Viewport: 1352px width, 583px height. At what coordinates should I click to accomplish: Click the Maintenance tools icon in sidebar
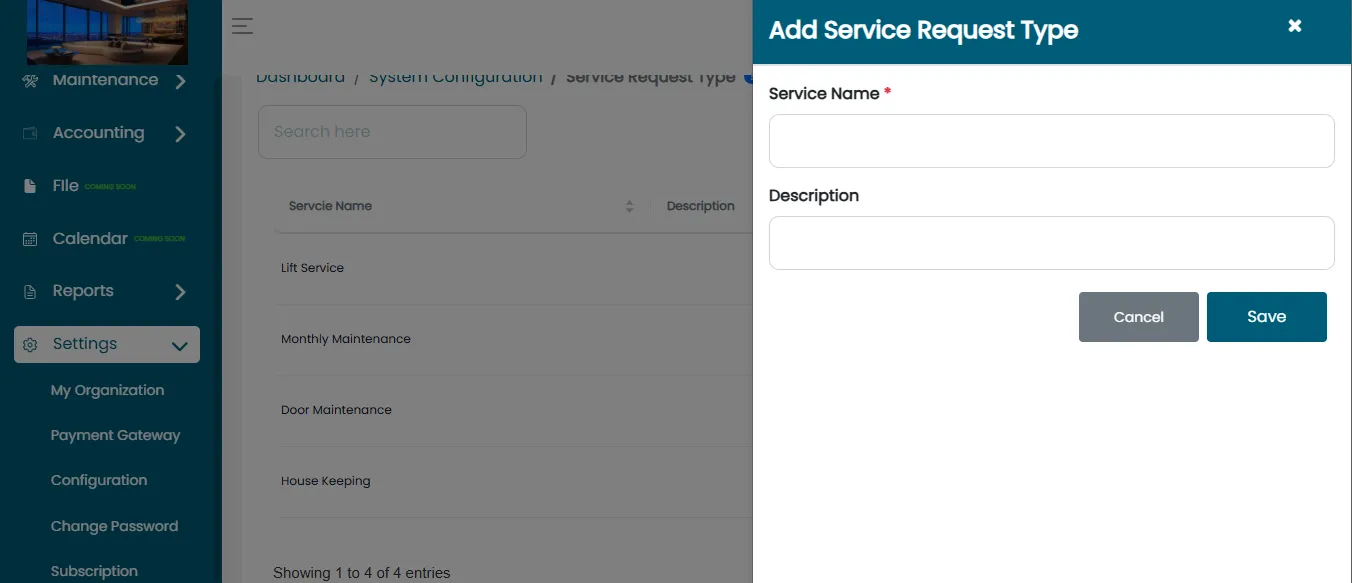pos(30,81)
